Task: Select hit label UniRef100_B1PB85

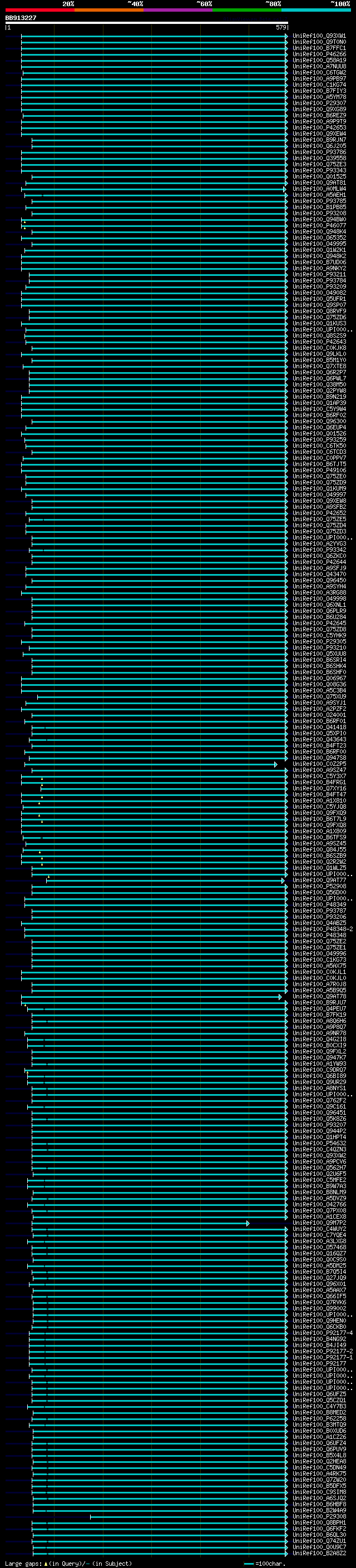Action: point(319,207)
